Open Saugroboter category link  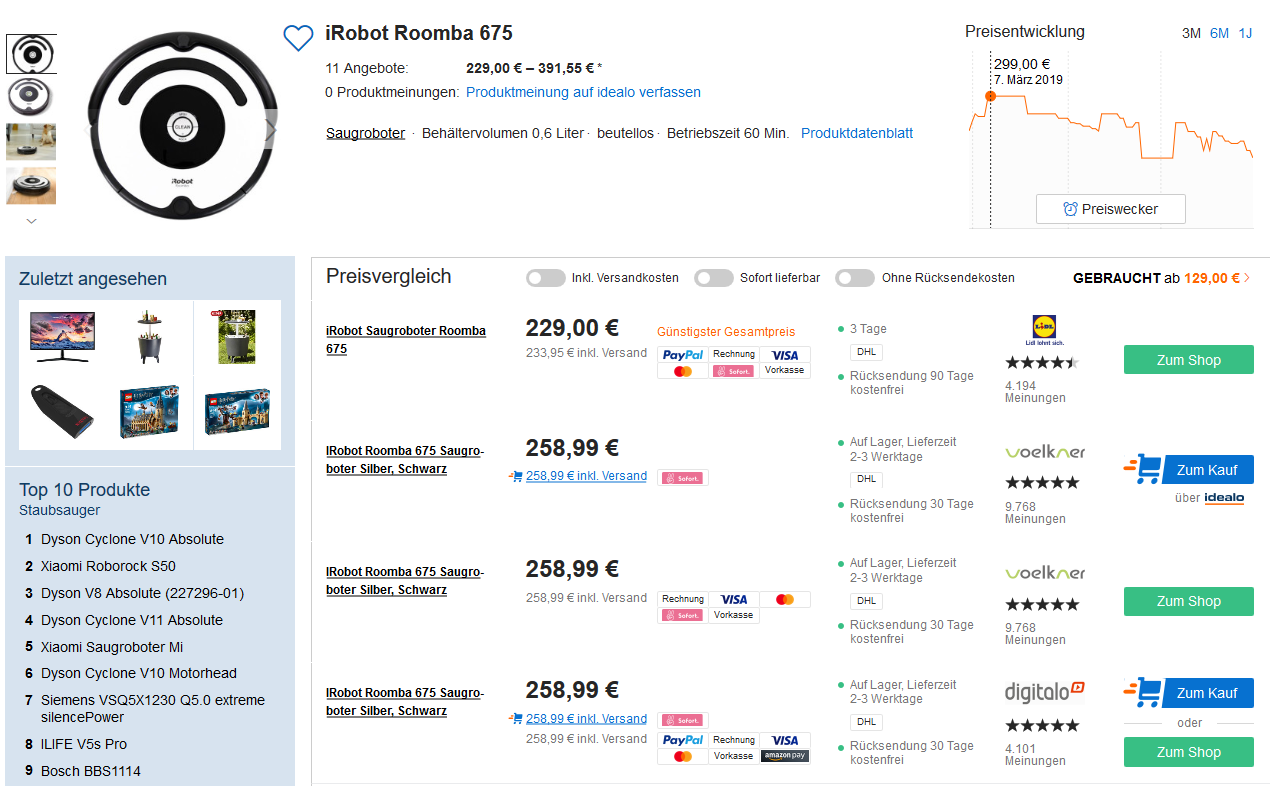tap(365, 133)
